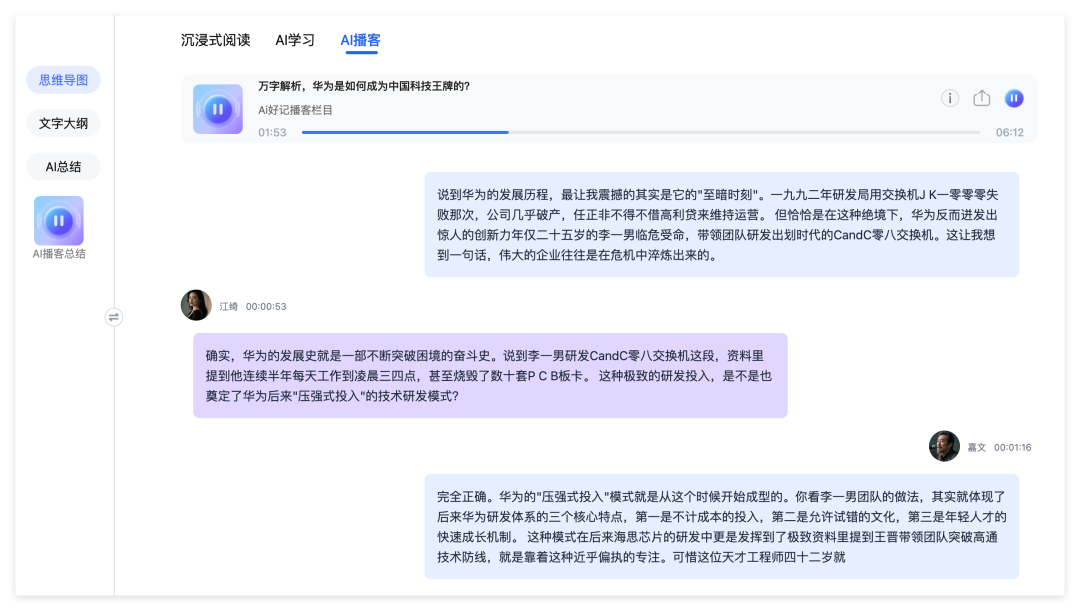The image size is (1080, 611).
Task: Switch to the AI学习 tab
Action: pos(295,40)
